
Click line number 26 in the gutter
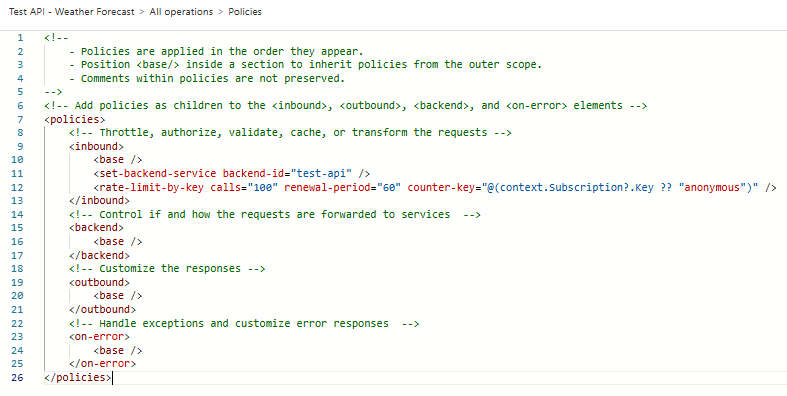click(x=17, y=377)
